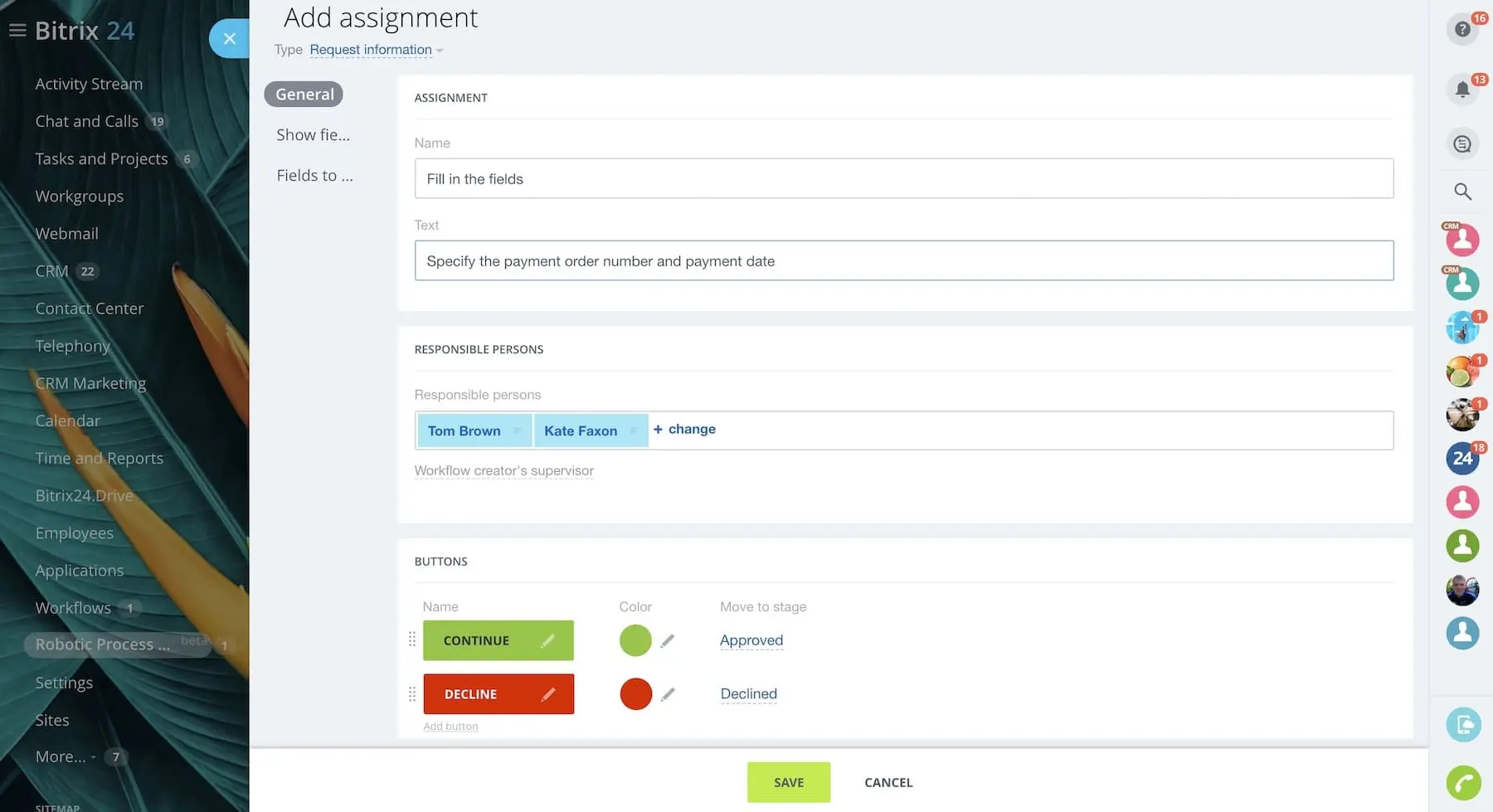
Task: Open the help question mark icon
Action: [1461, 30]
